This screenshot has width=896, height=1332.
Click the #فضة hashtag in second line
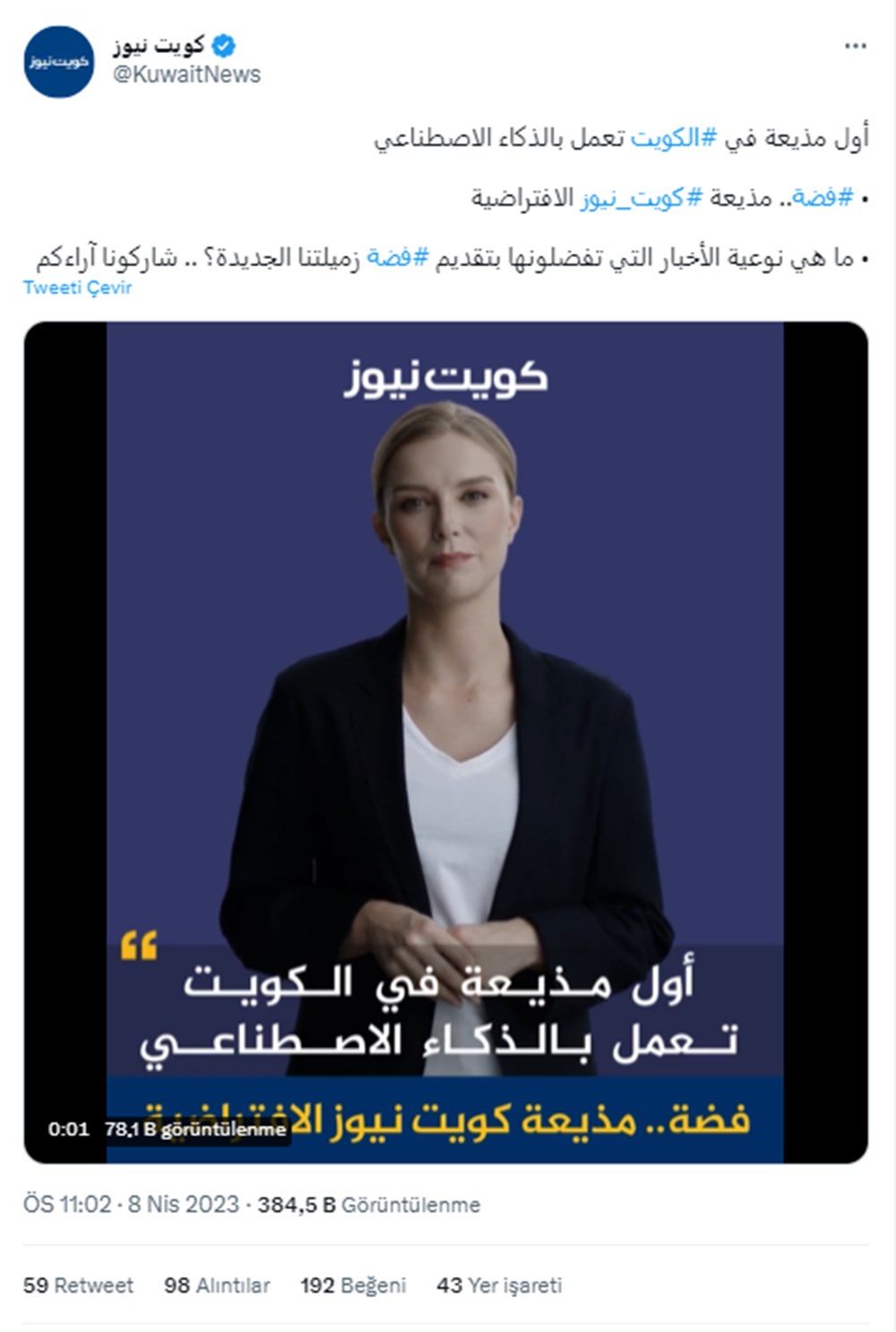(x=822, y=198)
